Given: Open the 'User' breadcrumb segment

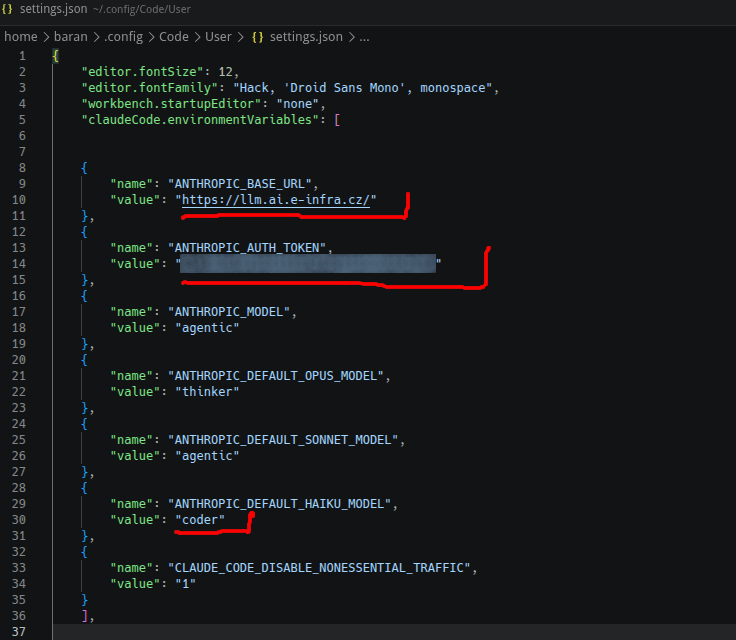Looking at the screenshot, I should pos(218,37).
